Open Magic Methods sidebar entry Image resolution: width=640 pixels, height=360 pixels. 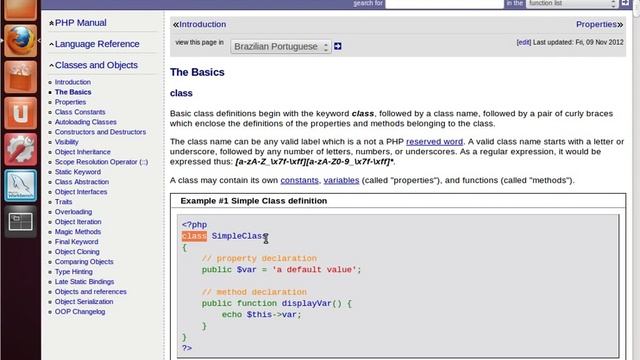pyautogui.click(x=78, y=232)
